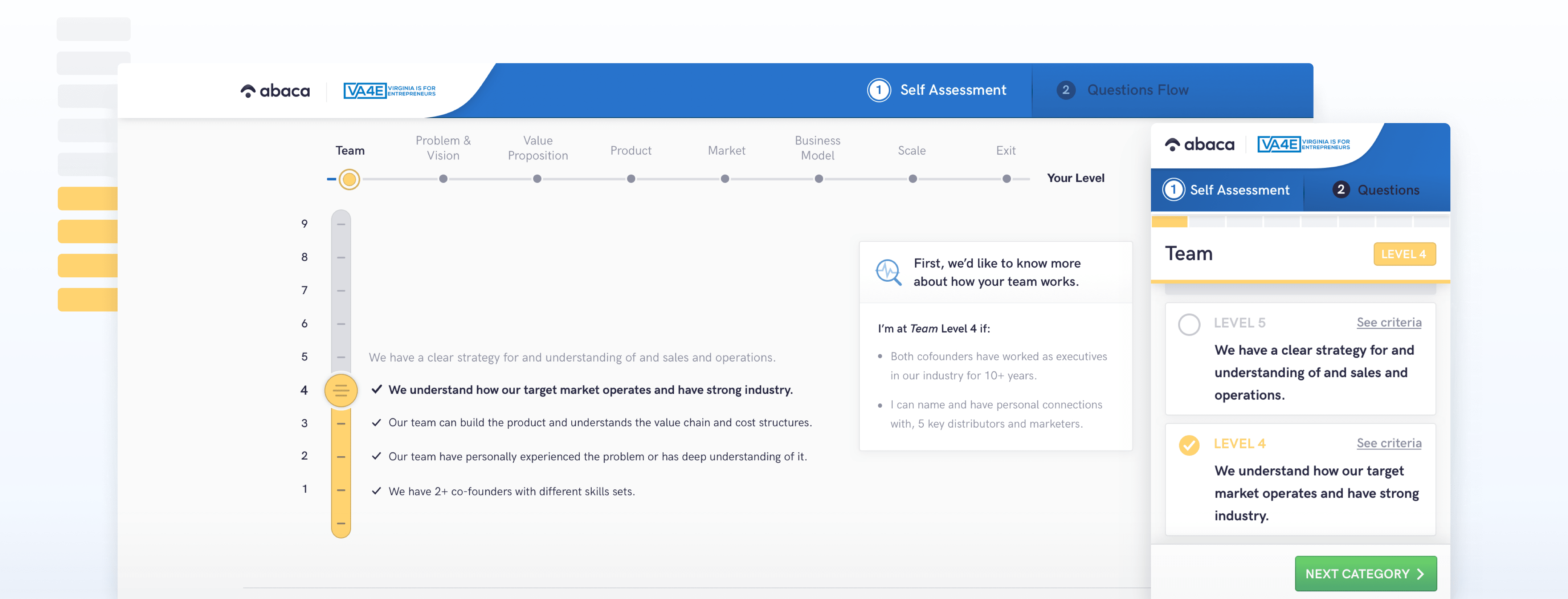Click the abaca logo in the main header
This screenshot has width=1568, height=599.
coord(275,91)
